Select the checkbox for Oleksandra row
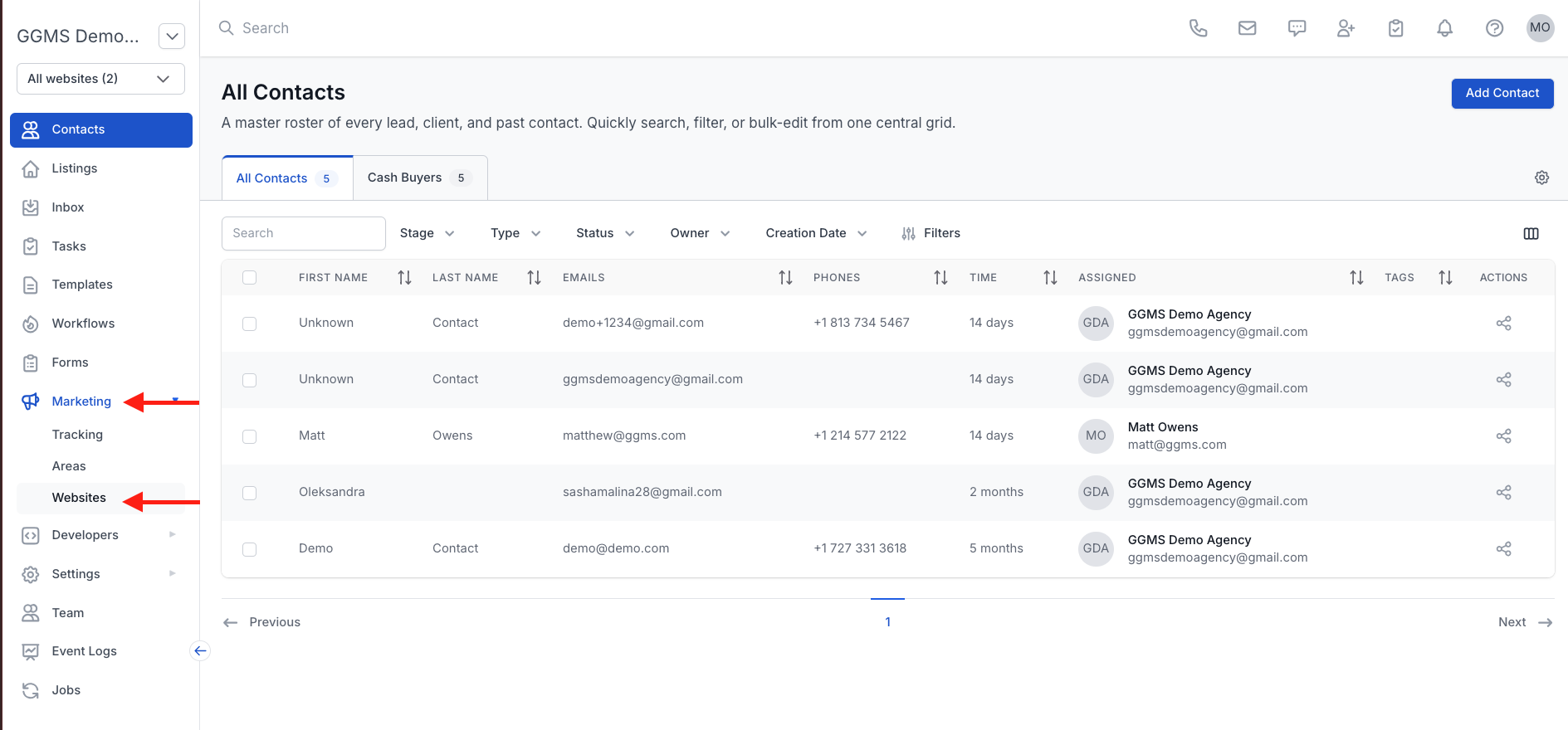This screenshot has width=1568, height=730. pos(249,493)
